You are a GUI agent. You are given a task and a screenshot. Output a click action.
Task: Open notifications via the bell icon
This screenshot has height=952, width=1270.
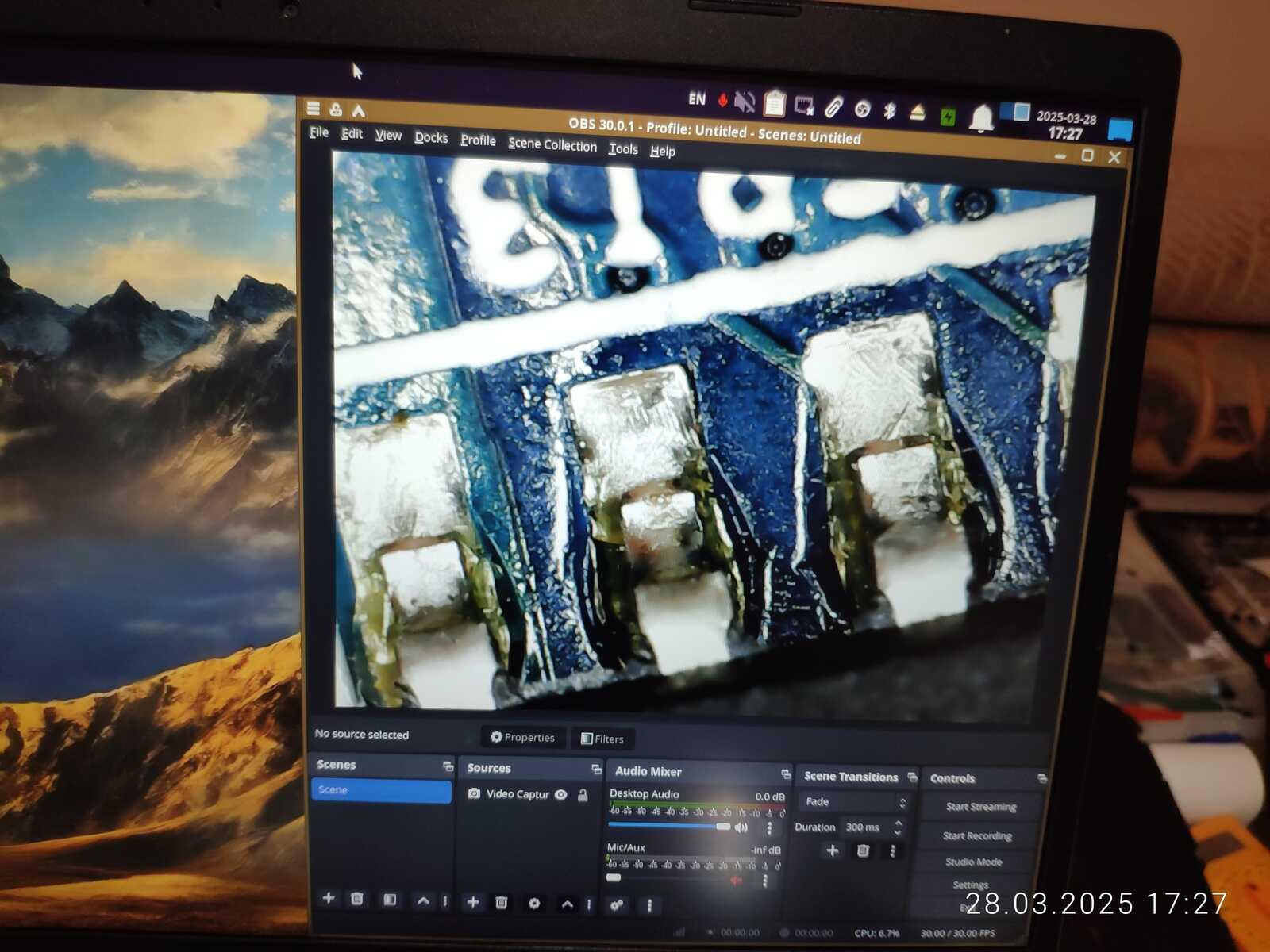(x=982, y=118)
